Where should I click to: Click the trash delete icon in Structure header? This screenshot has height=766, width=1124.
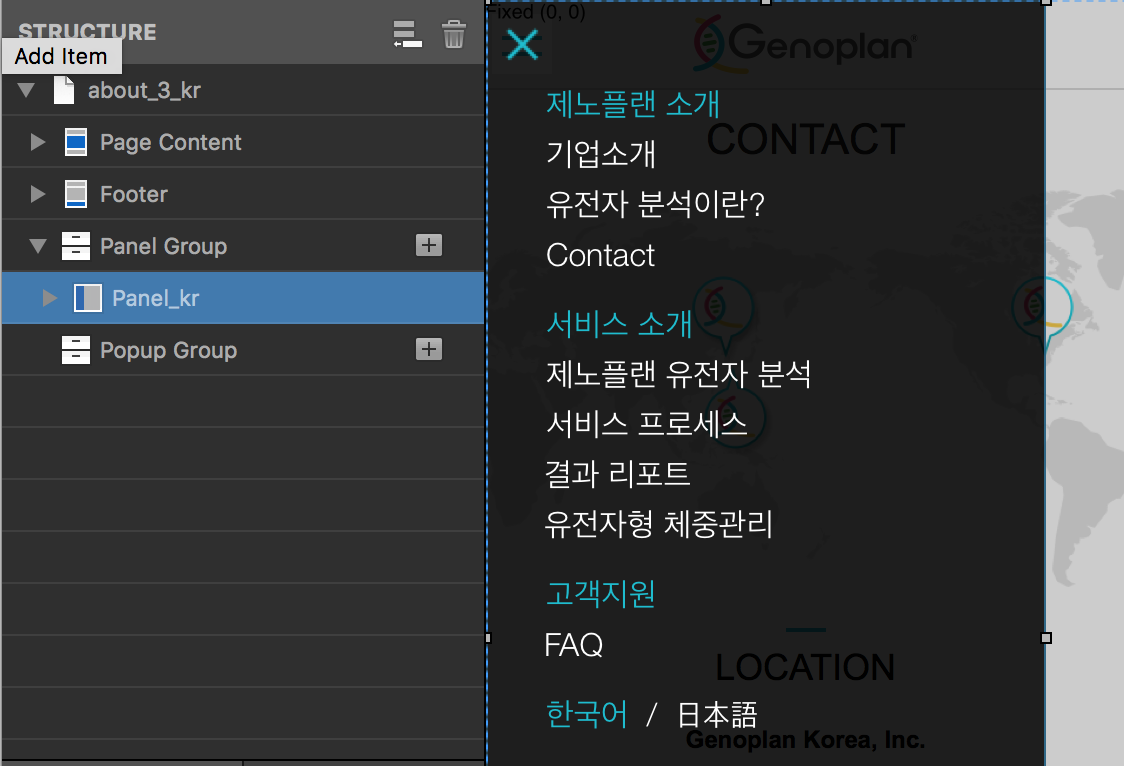pyautogui.click(x=454, y=34)
